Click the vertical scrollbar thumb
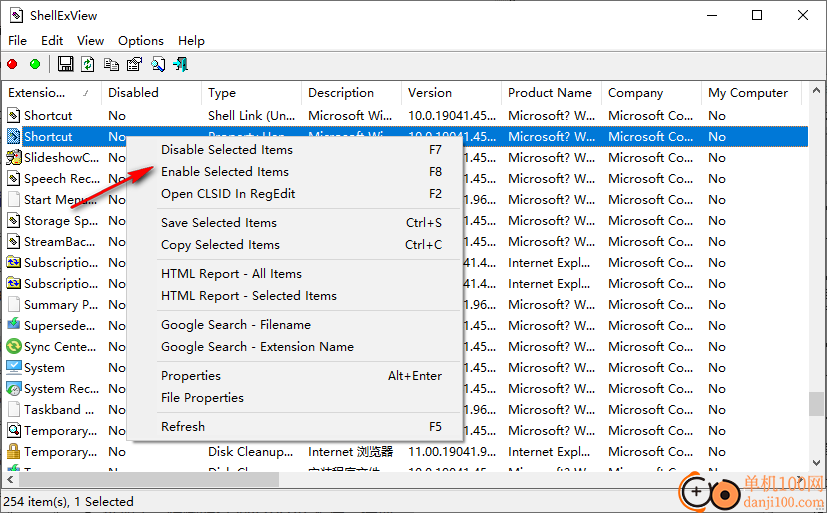This screenshot has height=513, width=827. click(816, 404)
